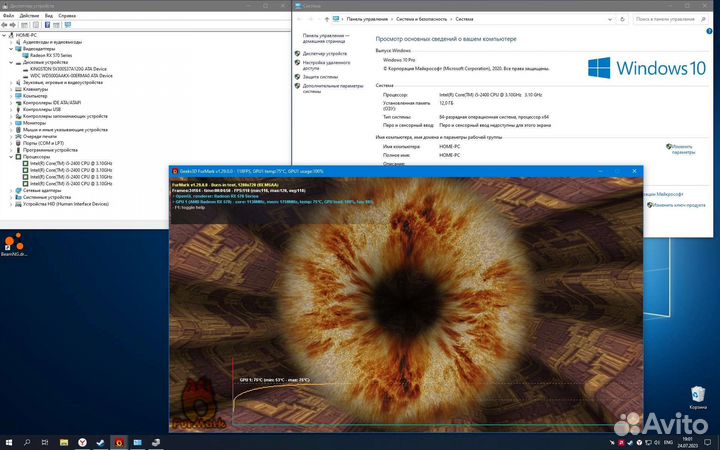Click HOME-PC computer icon in device tree
The image size is (720, 450).
pos(12,35)
